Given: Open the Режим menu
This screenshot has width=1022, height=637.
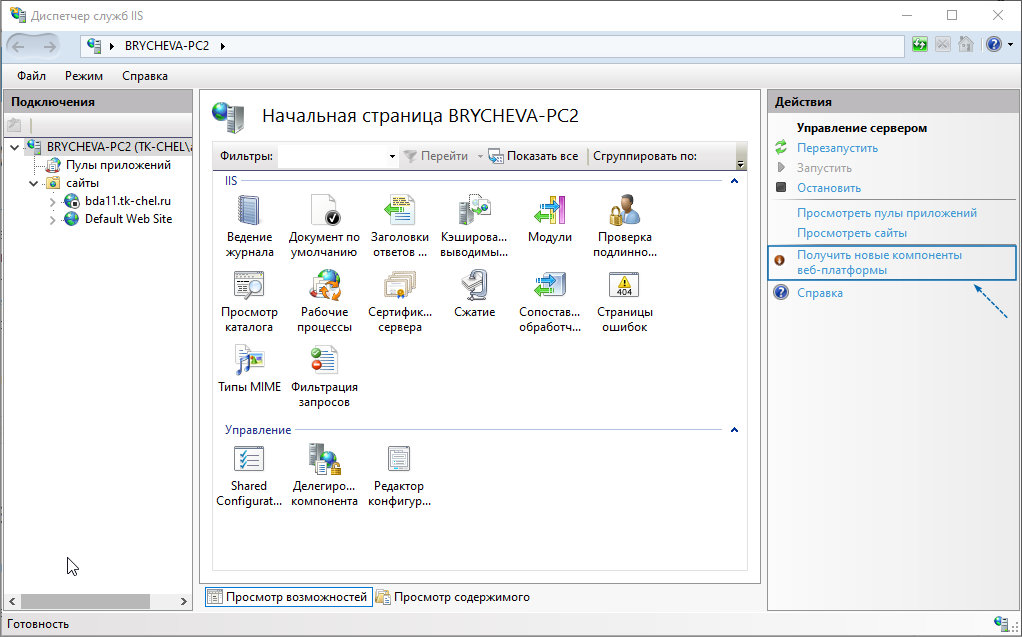Looking at the screenshot, I should 83,76.
